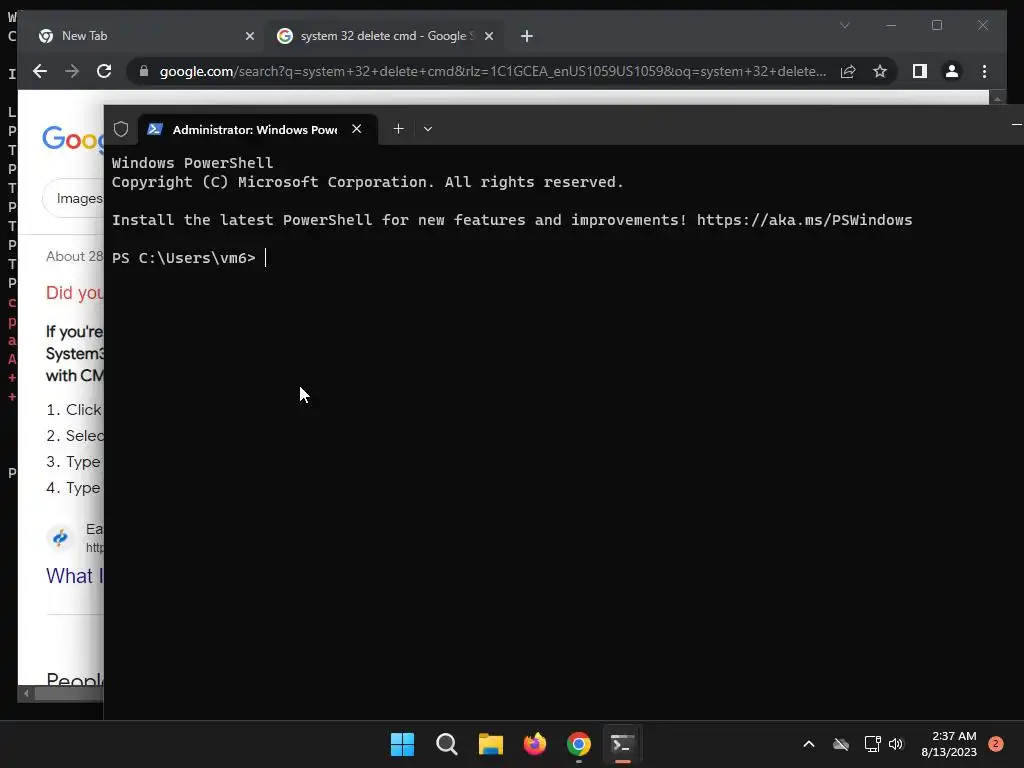This screenshot has width=1024, height=768.
Task: Share this page via address bar icon
Action: 848,71
